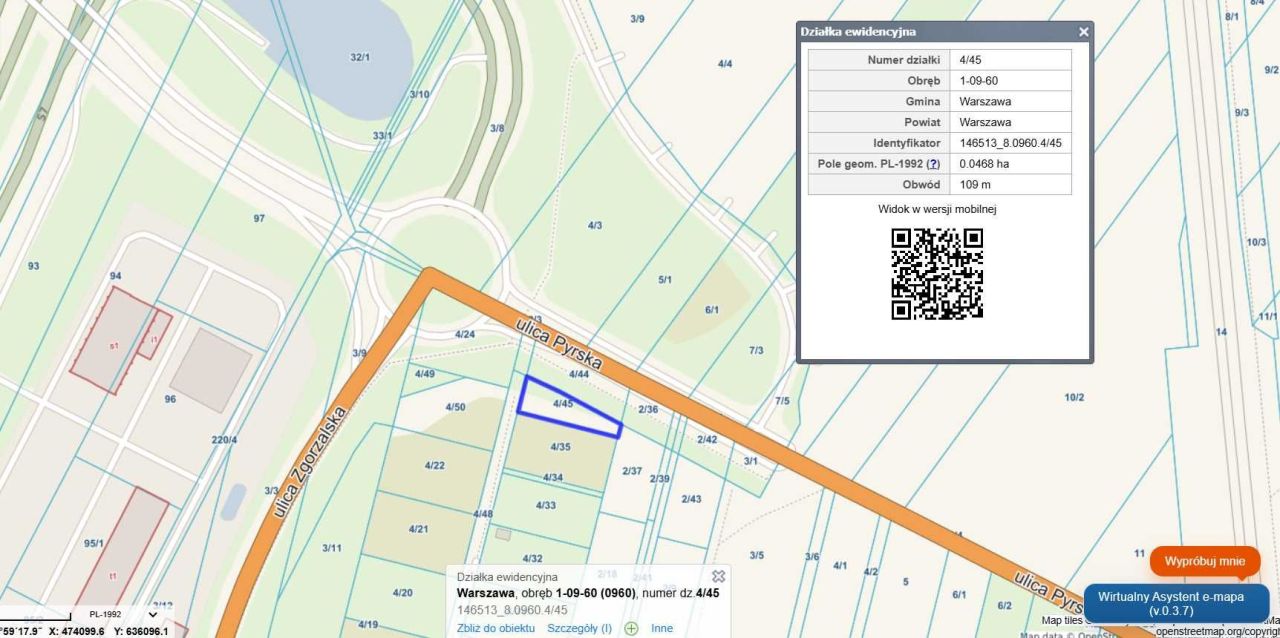Click the QR code for mobile view
1280x638 pixels.
coord(937,272)
